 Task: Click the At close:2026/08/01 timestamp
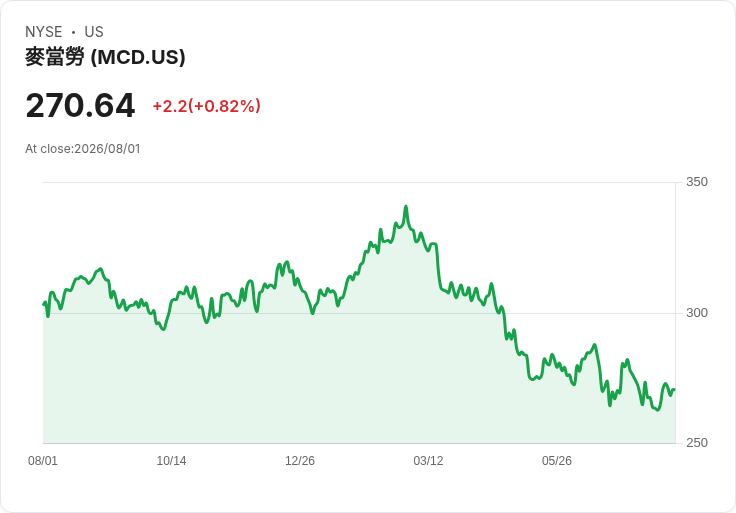[83, 149]
